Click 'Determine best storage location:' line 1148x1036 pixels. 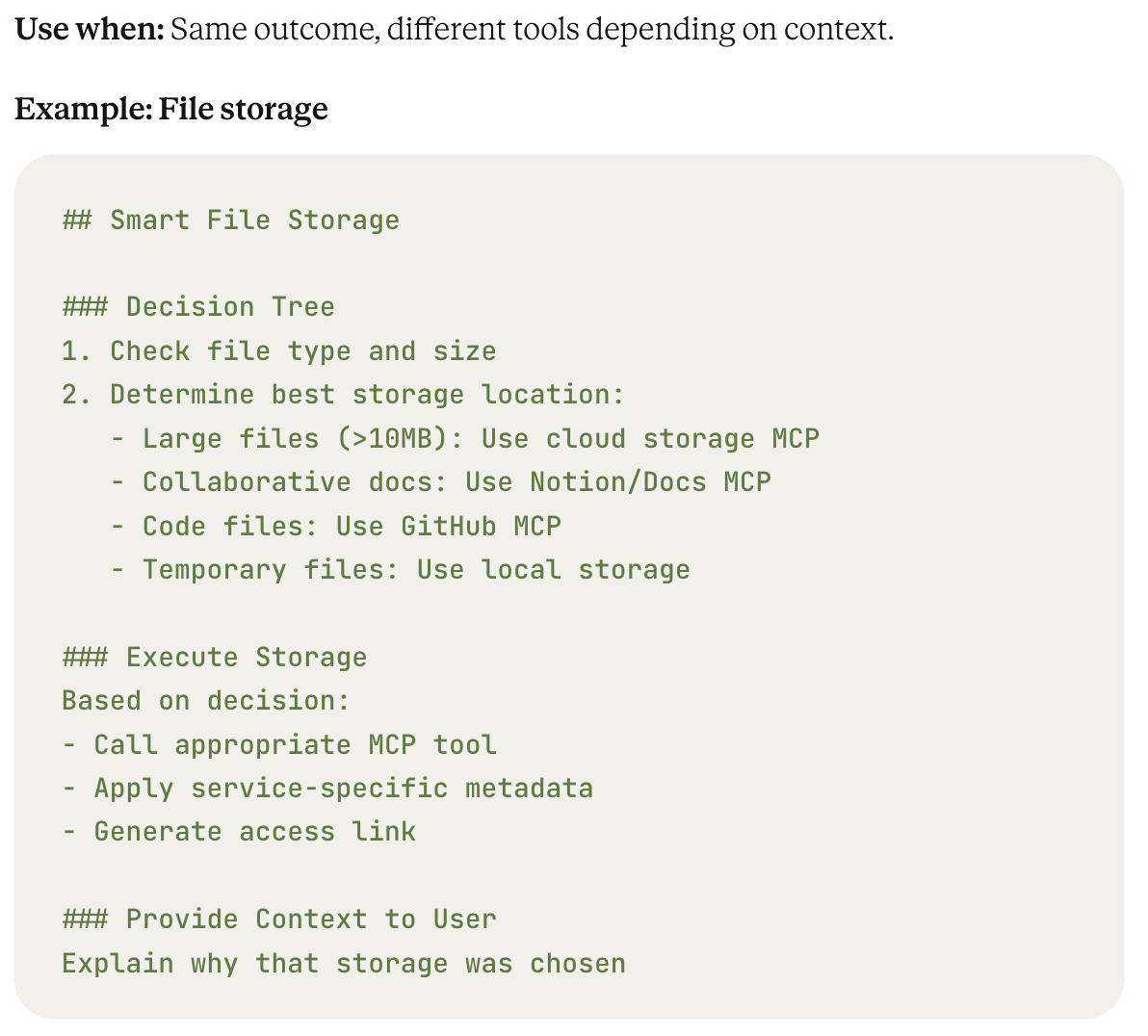344,394
